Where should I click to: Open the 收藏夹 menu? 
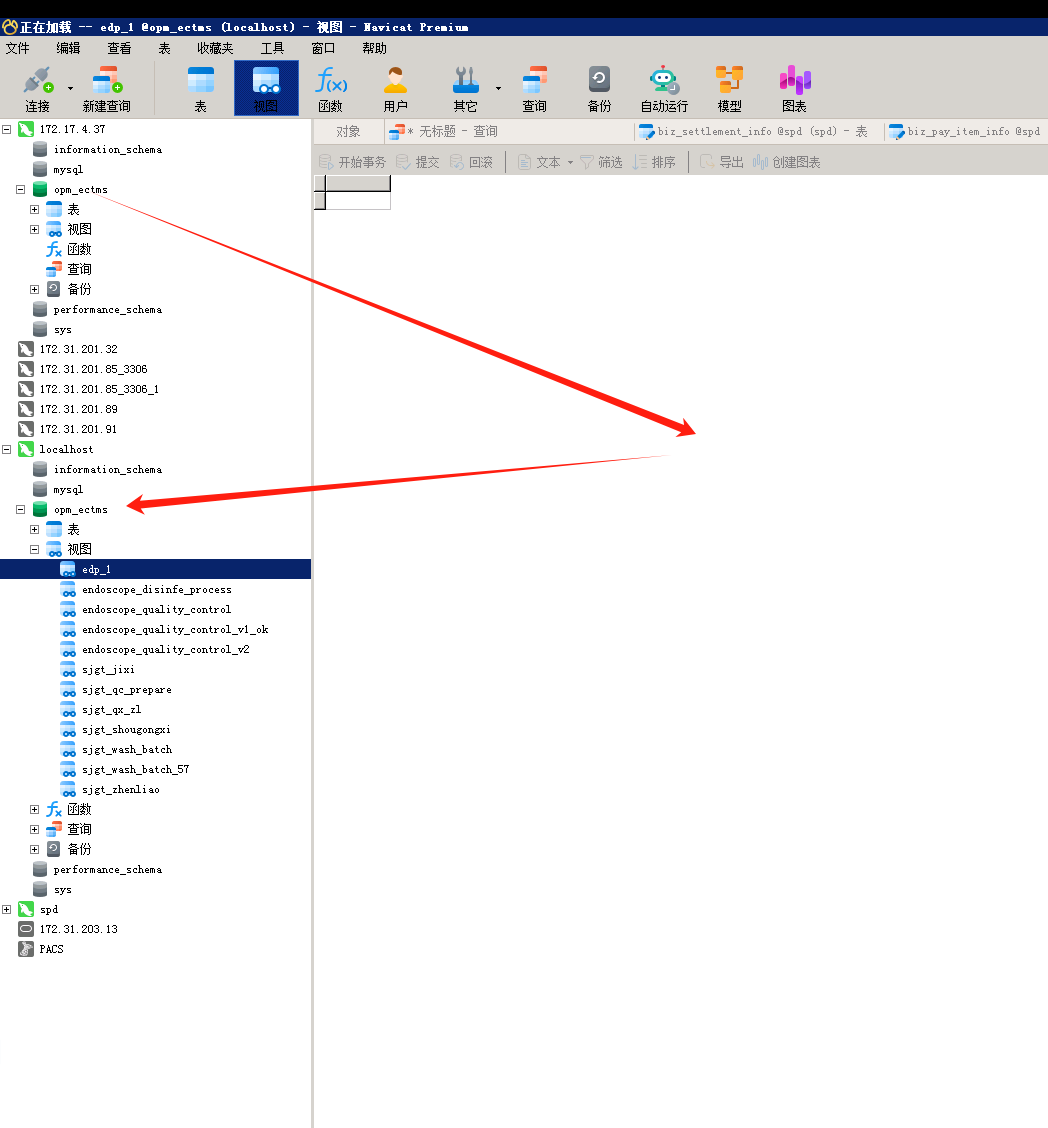coord(215,48)
